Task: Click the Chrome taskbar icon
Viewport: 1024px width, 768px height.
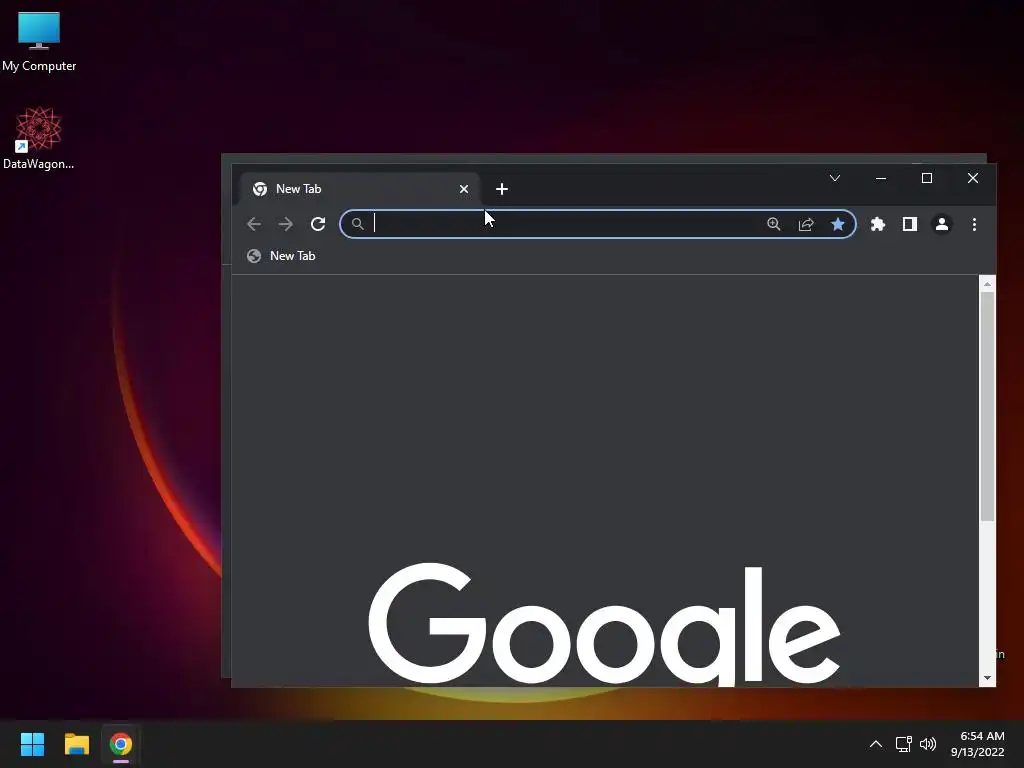Action: pyautogui.click(x=121, y=744)
